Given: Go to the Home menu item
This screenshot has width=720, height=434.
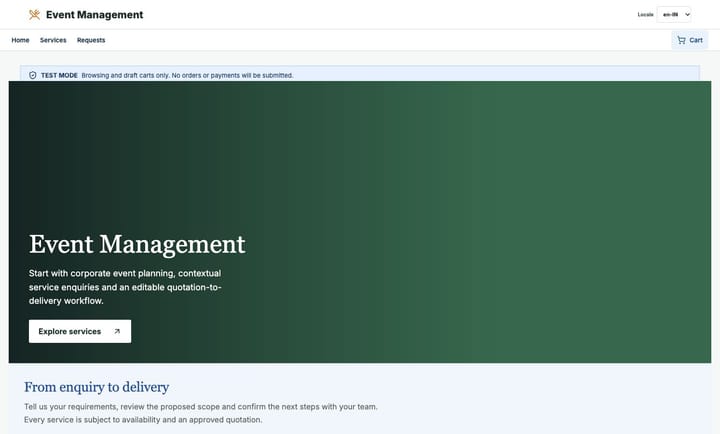Looking at the screenshot, I should [20, 40].
